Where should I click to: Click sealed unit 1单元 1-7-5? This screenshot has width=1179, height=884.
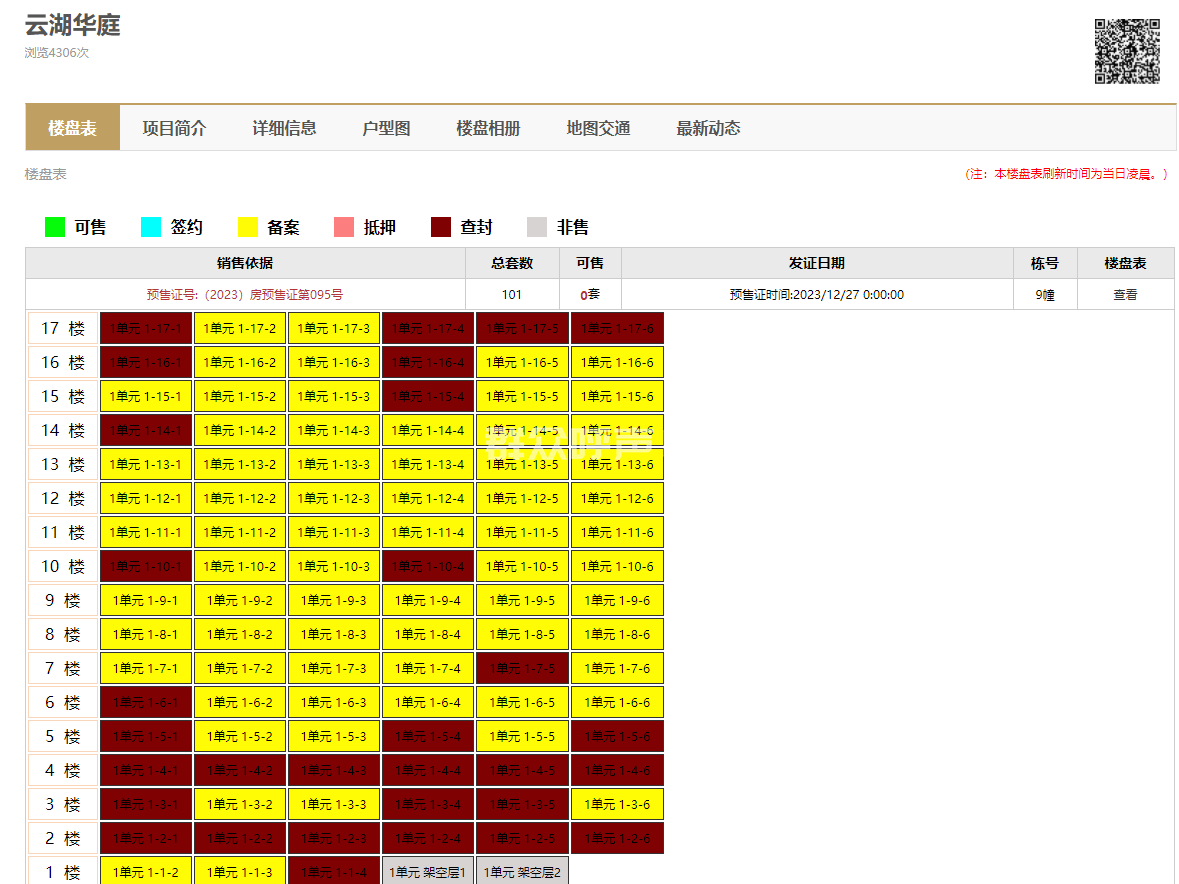coord(522,669)
